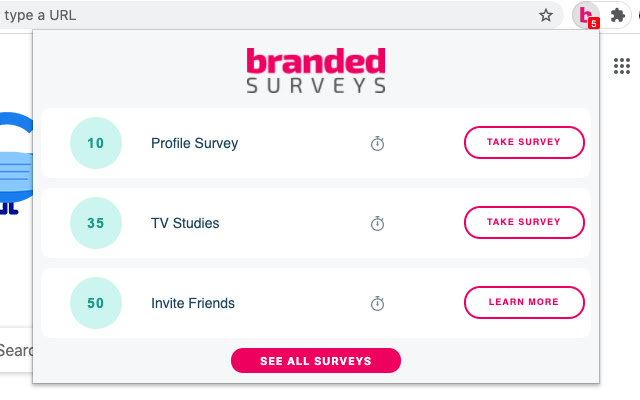Click the 50 points badge
Image resolution: width=640 pixels, height=400 pixels.
pos(95,303)
